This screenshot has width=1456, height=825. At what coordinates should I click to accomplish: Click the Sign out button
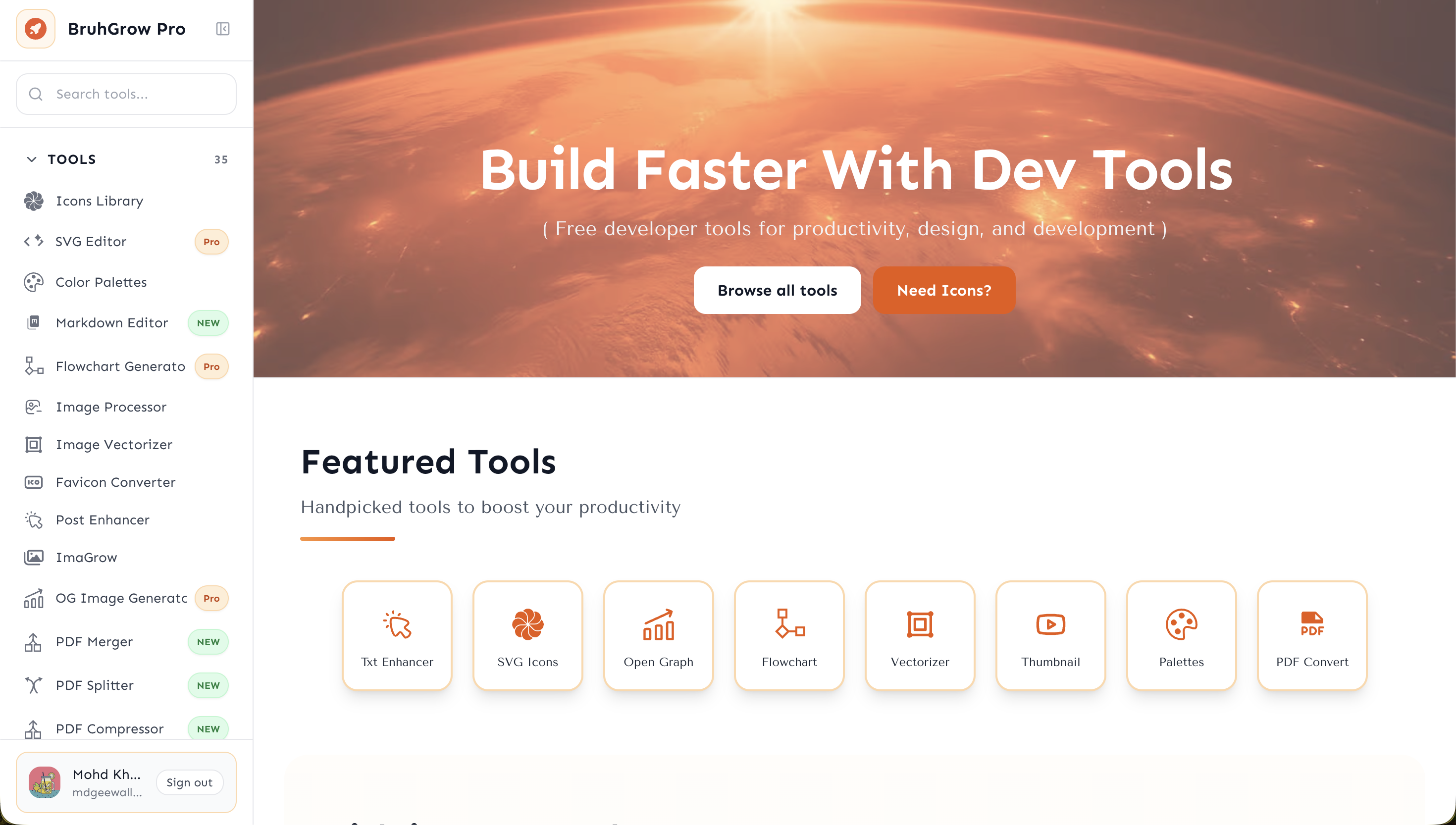(189, 782)
